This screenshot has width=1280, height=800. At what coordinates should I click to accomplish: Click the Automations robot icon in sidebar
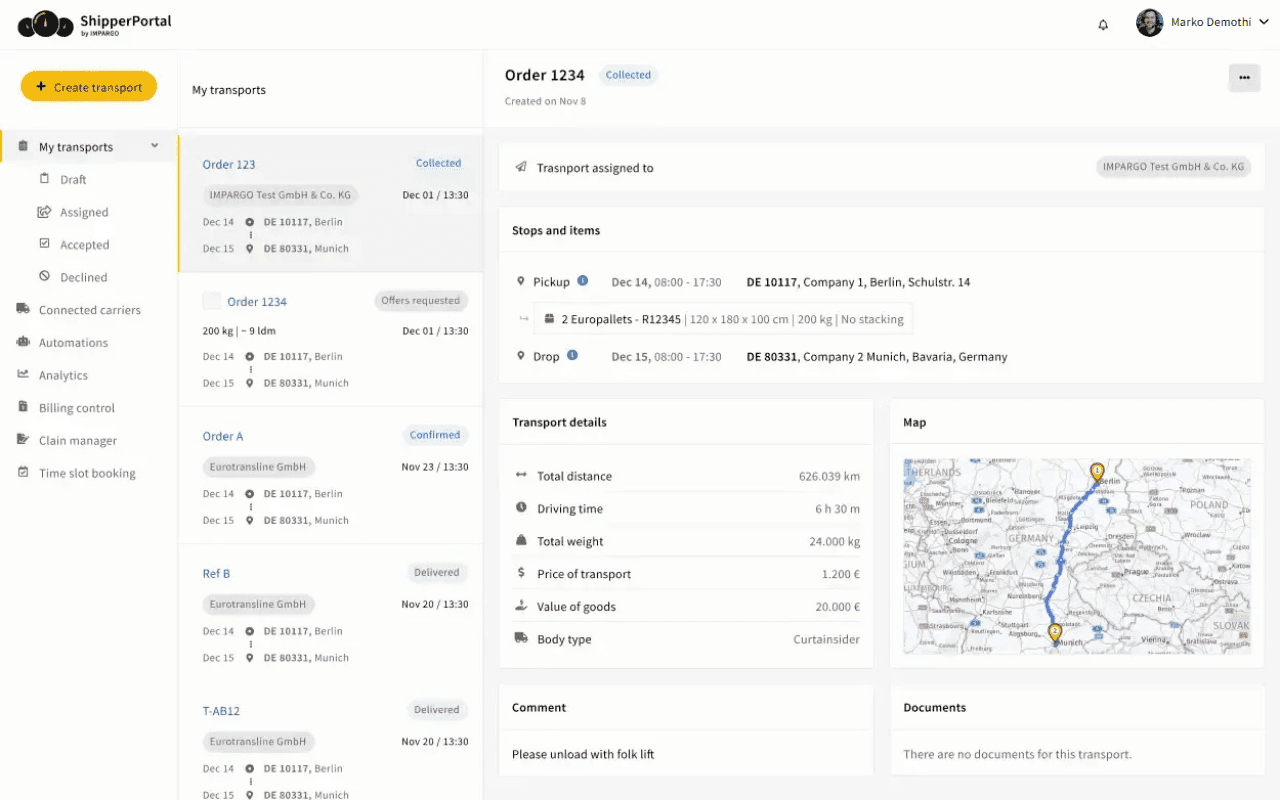(x=23, y=342)
